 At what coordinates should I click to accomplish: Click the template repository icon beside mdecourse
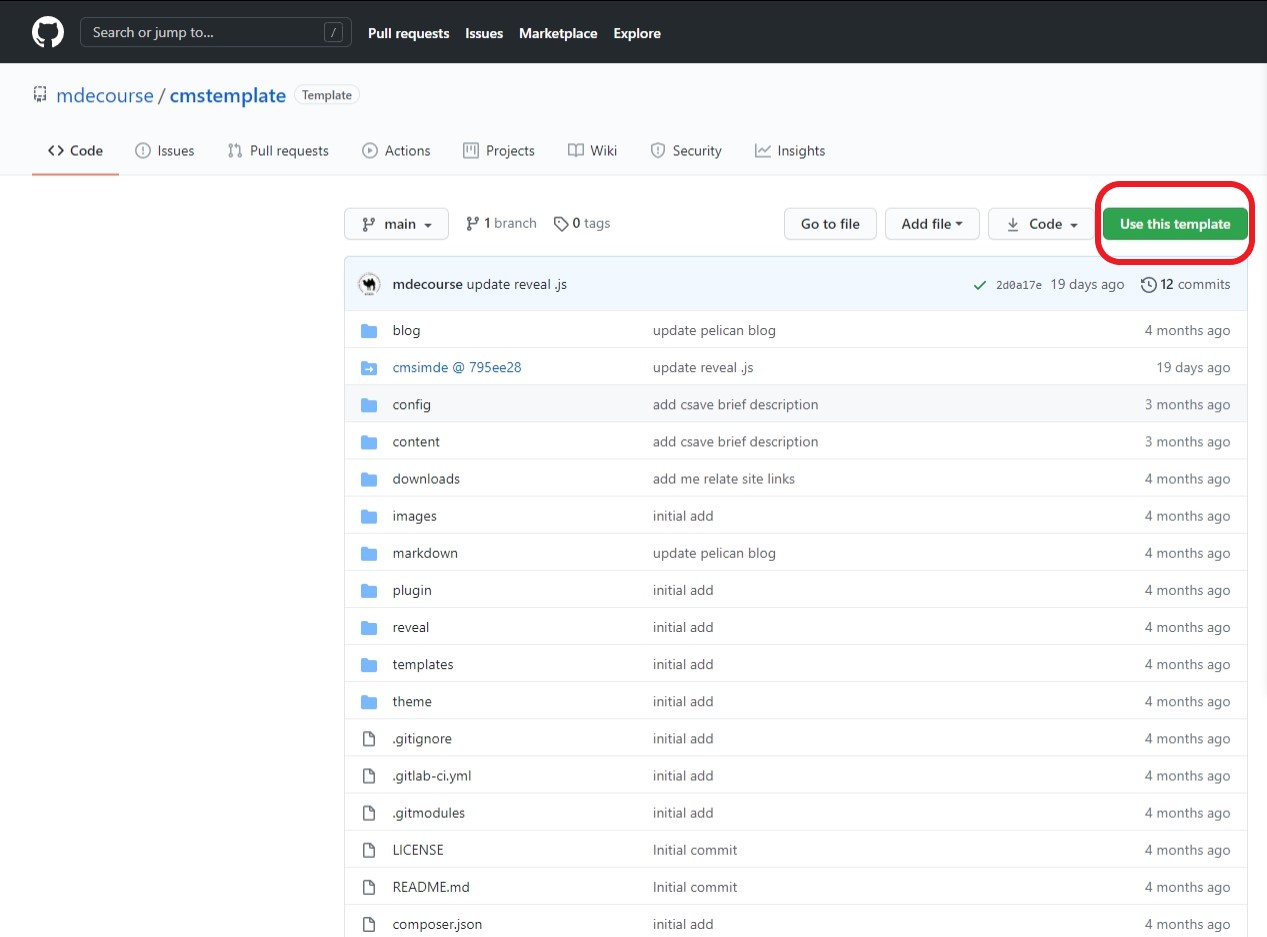40,95
